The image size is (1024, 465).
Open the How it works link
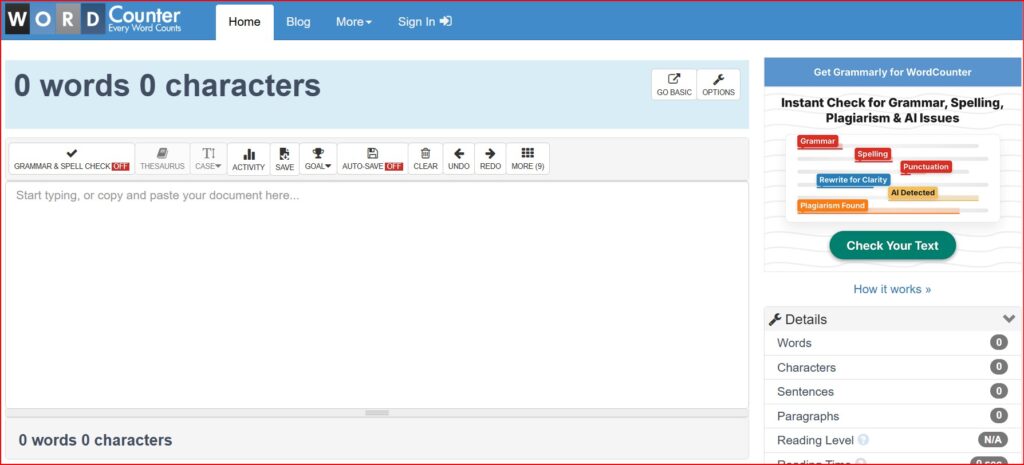[x=892, y=289]
